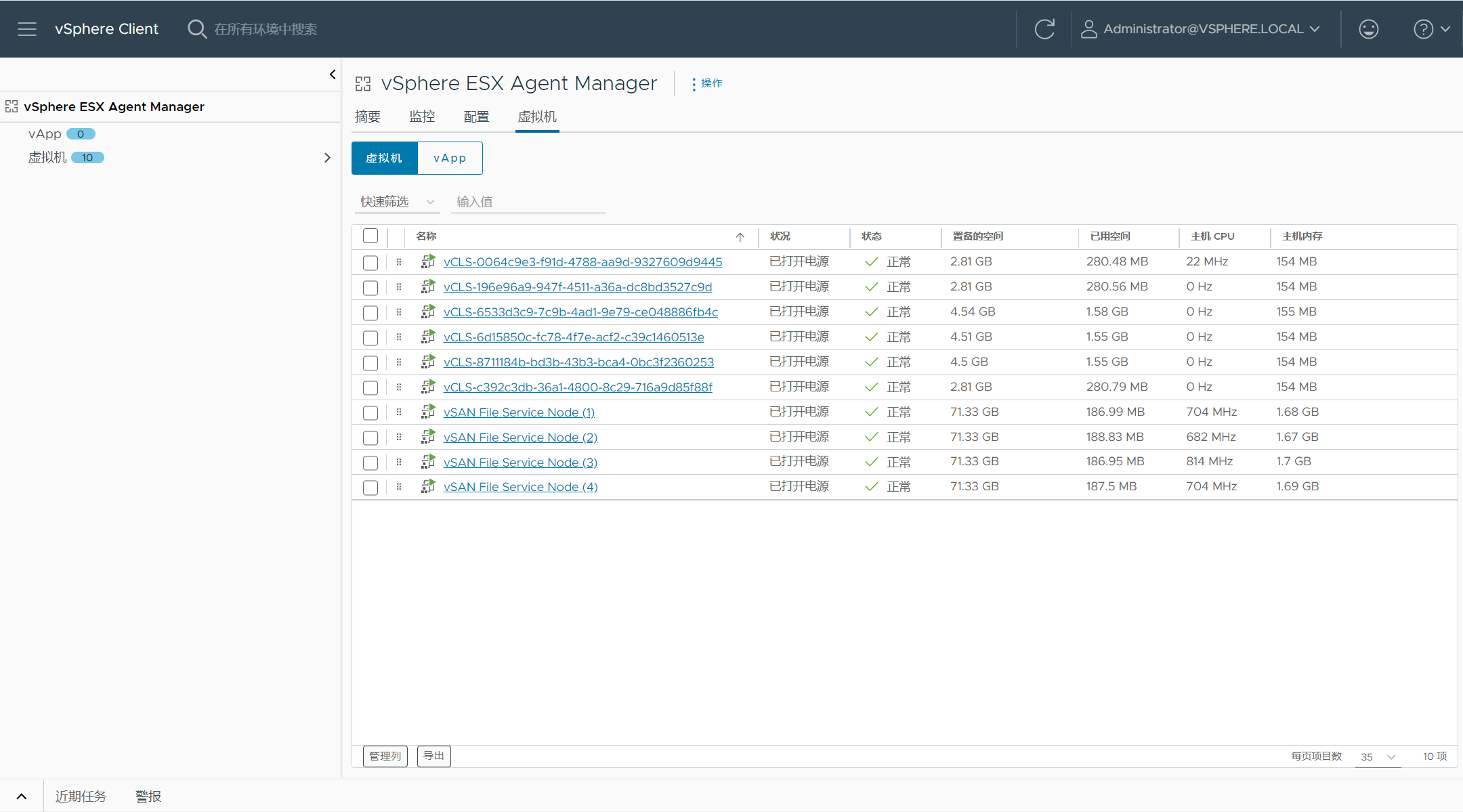Click drag handle of vCLS-8711184b row

click(399, 362)
